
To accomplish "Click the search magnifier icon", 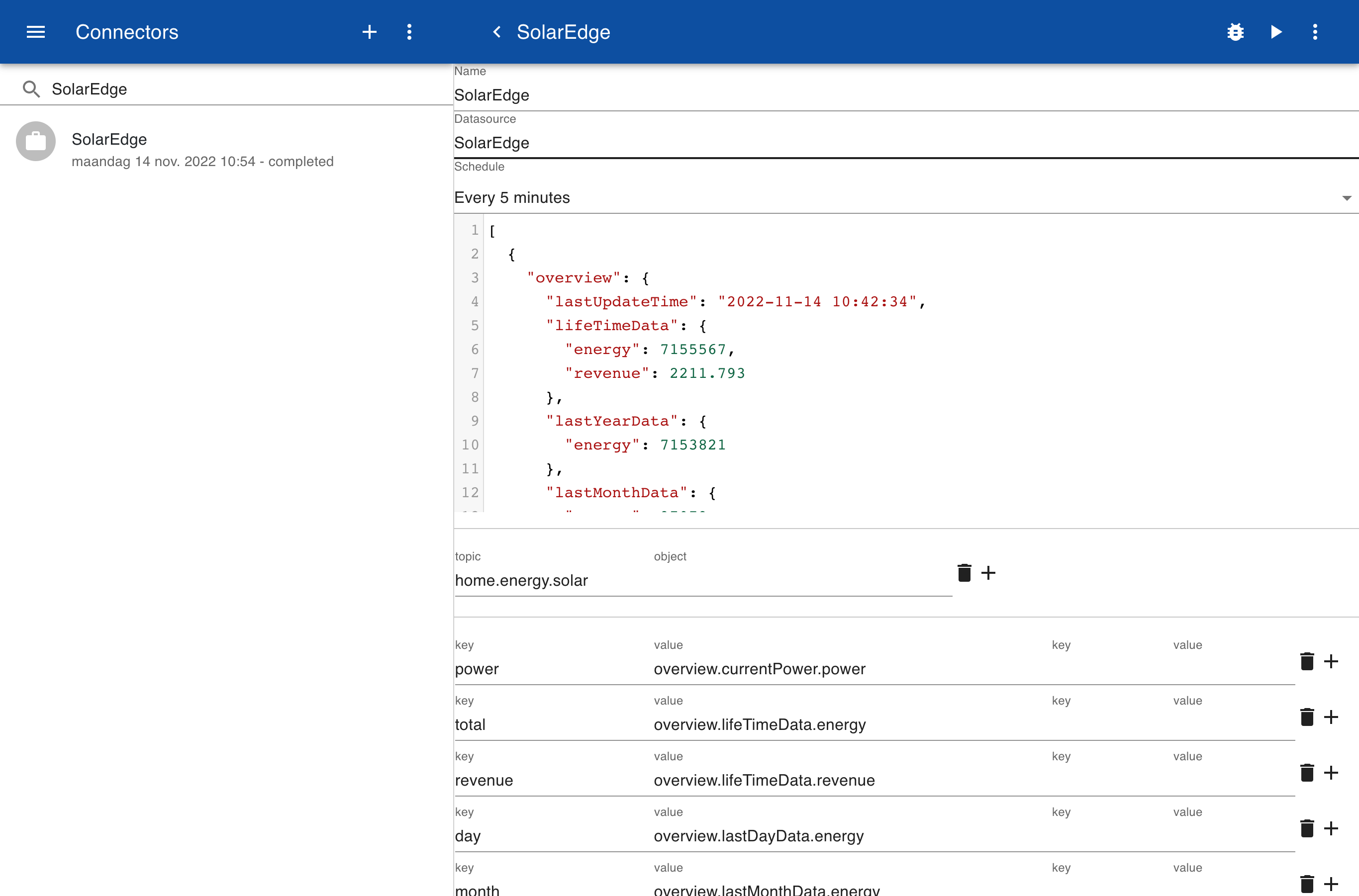I will pyautogui.click(x=31, y=89).
